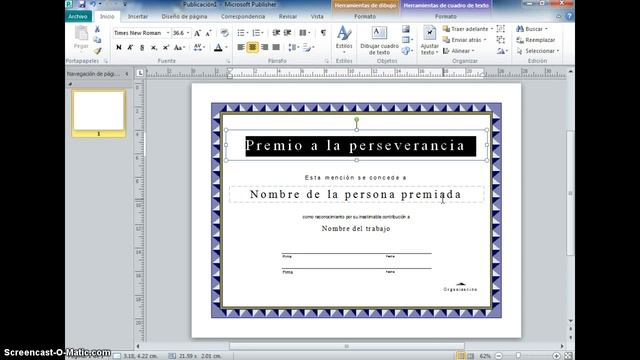The image size is (640, 360).
Task: Toggle center alignment
Action: (x=253, y=47)
